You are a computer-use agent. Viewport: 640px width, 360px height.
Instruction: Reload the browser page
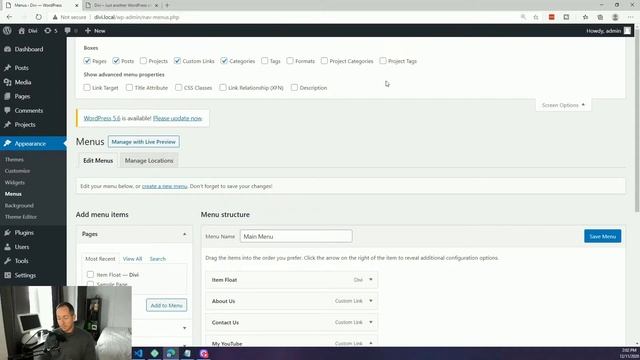click(38, 17)
